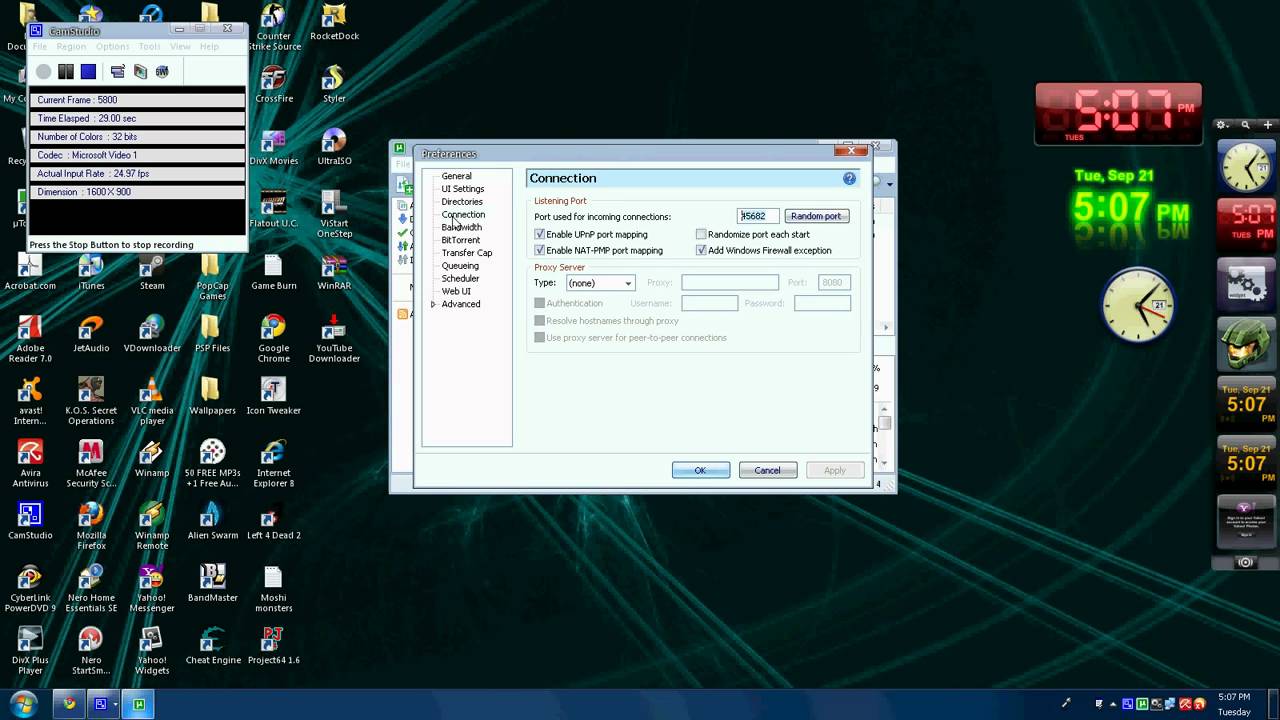Toggle CamStudio view icon after the Stop button
Image resolution: width=1280 pixels, height=720 pixels.
point(117,72)
